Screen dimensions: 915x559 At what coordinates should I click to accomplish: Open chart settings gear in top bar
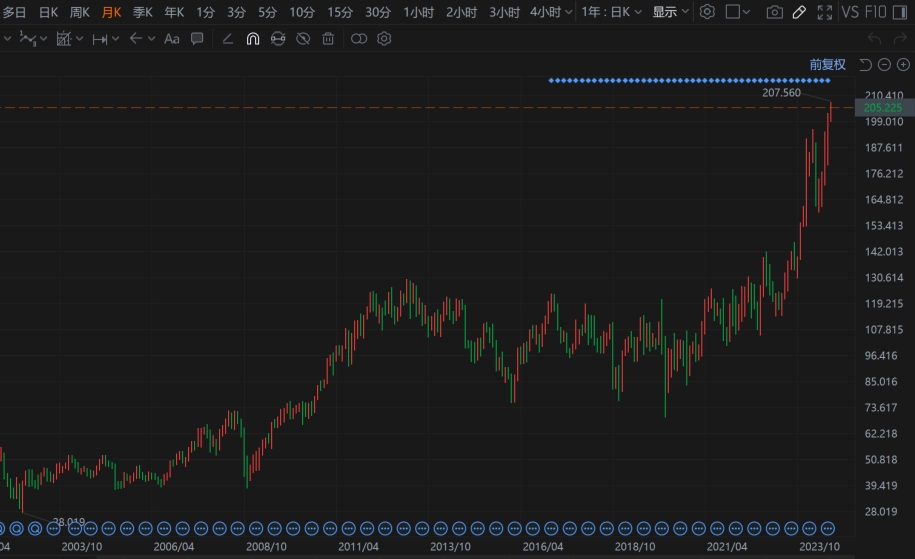pyautogui.click(x=707, y=12)
